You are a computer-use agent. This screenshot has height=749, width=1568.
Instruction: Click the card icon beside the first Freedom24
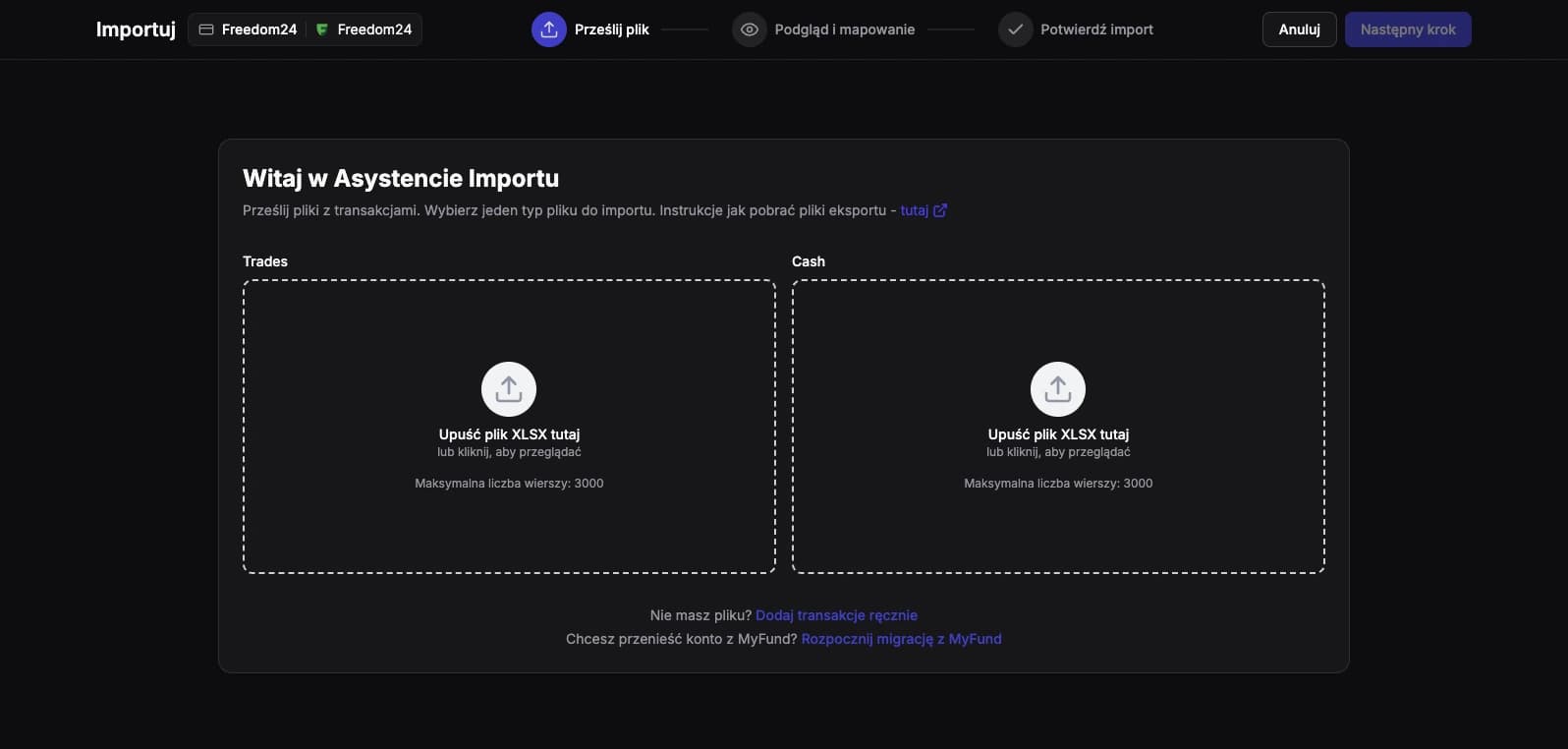(206, 29)
